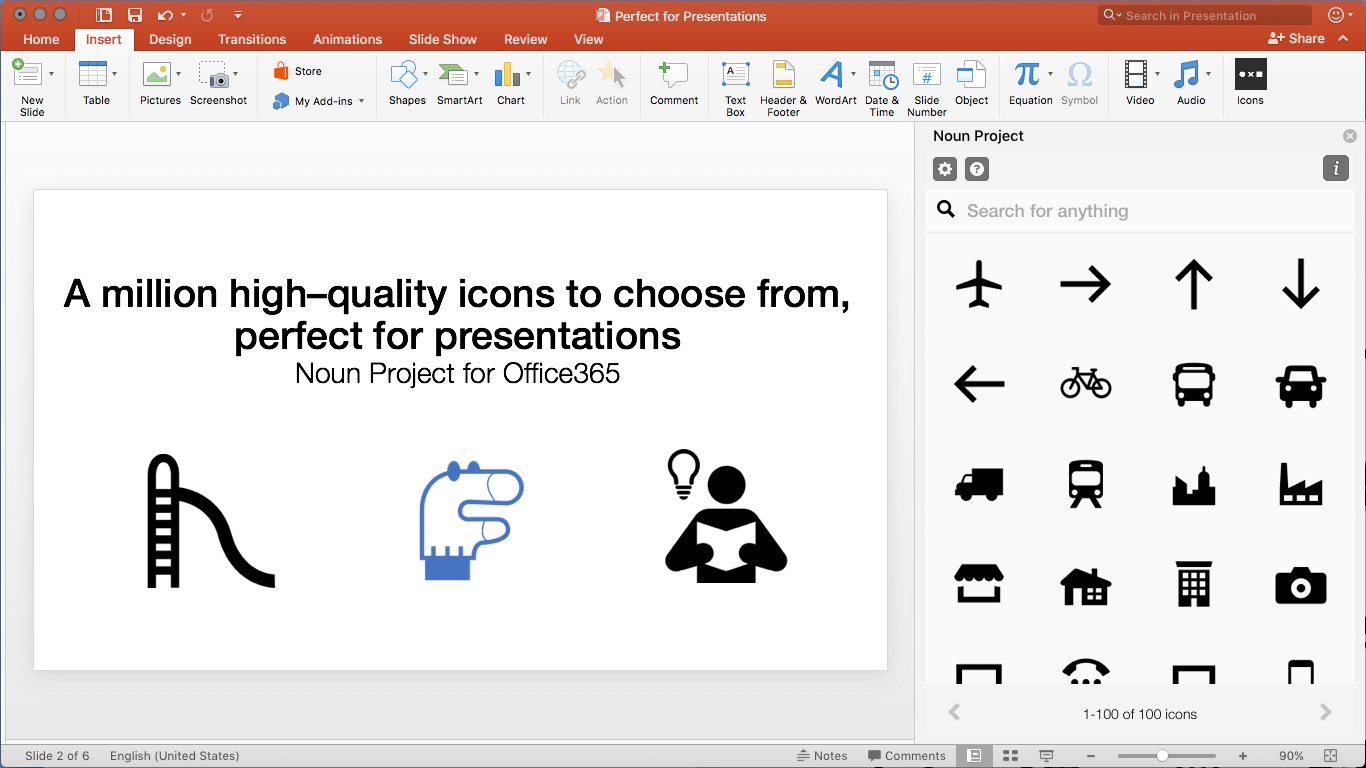The image size is (1366, 768).
Task: Open Comments from the status bar
Action: 906,755
